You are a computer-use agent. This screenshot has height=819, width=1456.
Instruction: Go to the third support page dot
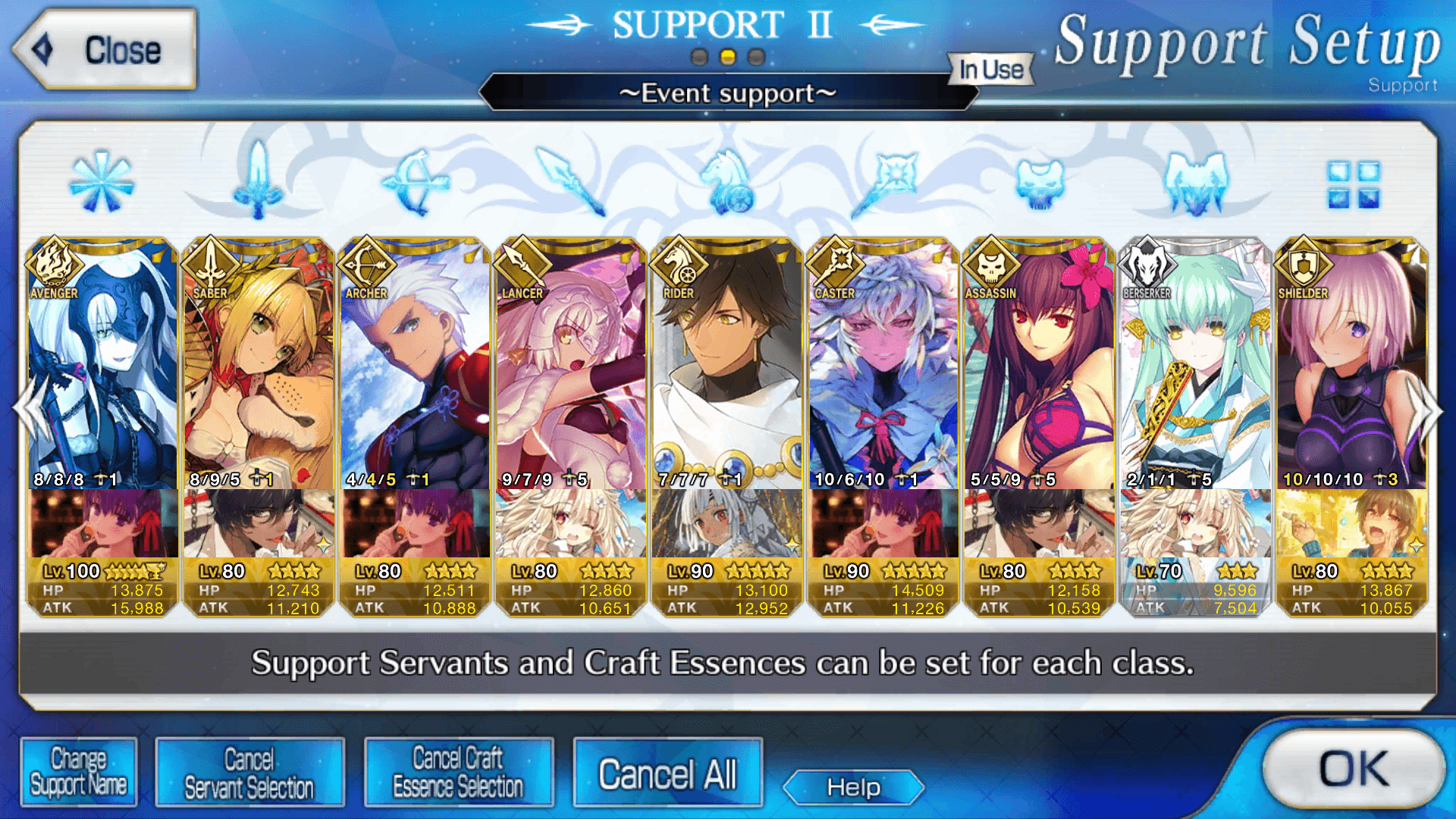tap(756, 57)
